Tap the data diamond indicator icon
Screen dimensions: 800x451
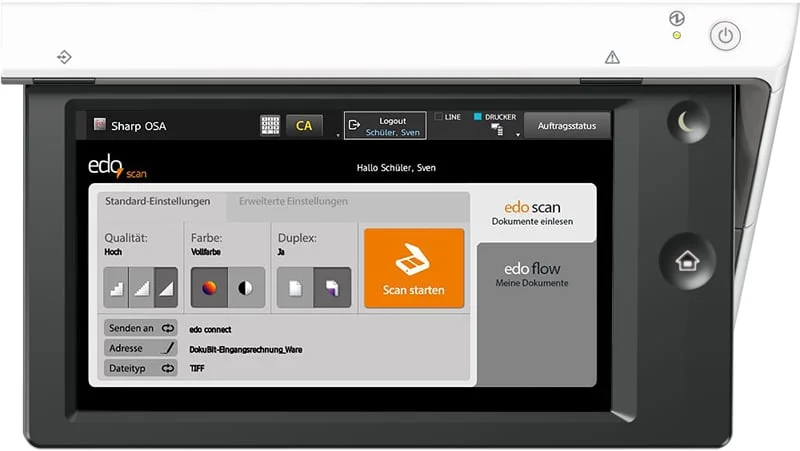pos(64,57)
